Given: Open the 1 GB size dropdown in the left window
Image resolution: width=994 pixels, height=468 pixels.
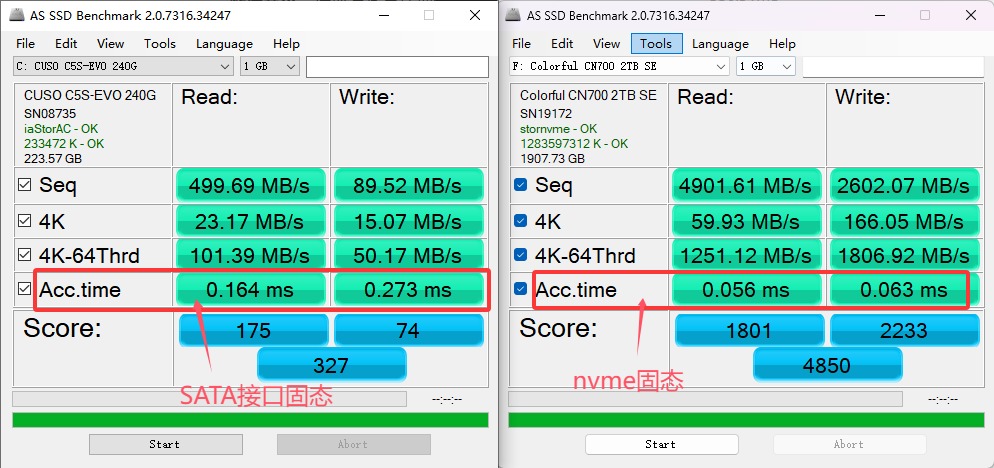Looking at the screenshot, I should click(270, 66).
